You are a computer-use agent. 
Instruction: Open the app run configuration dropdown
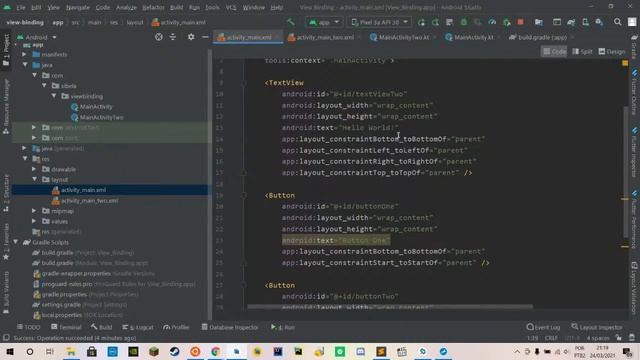324,22
